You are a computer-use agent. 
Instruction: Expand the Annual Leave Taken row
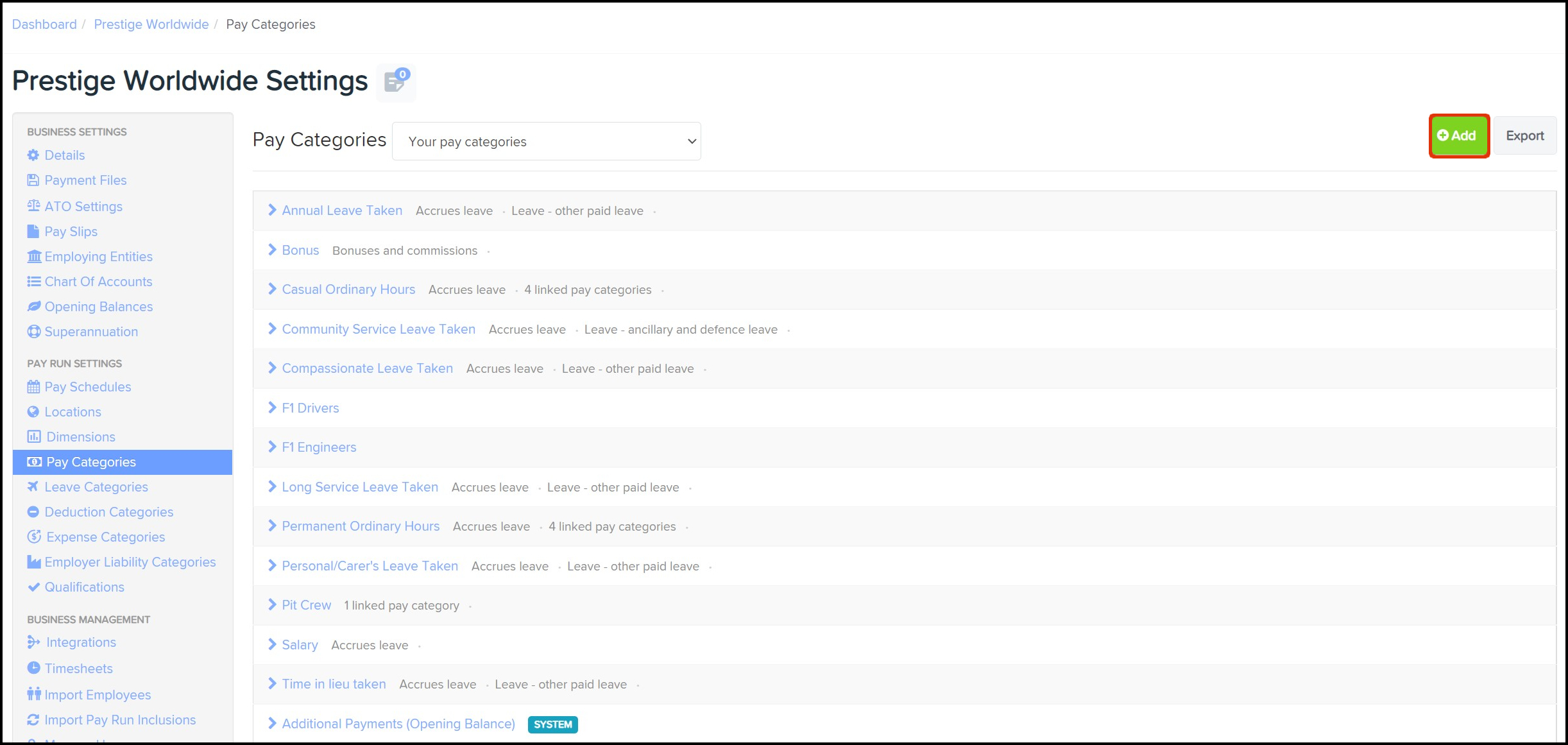coord(272,210)
